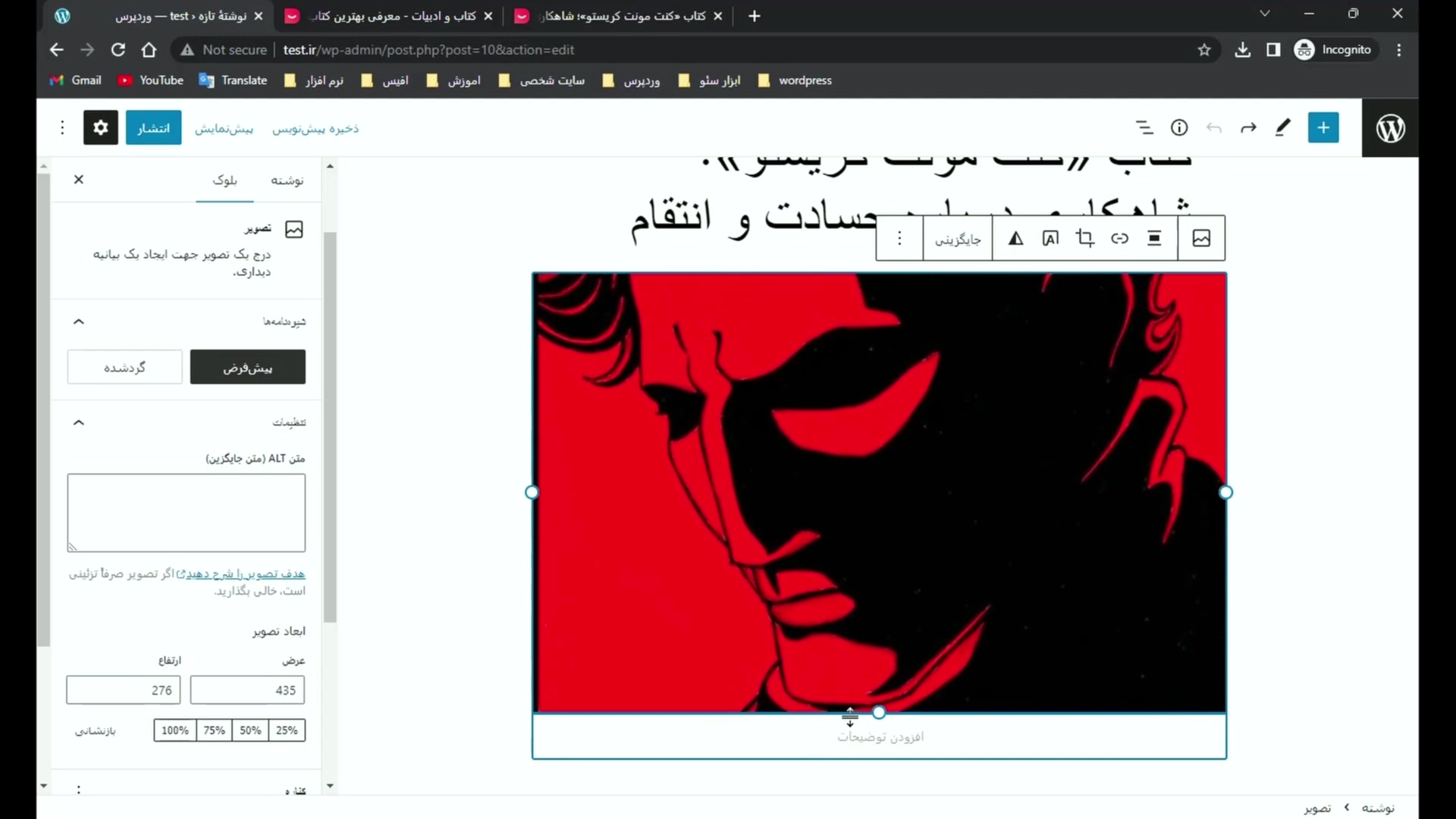Open the align image toolbar icon
Image resolution: width=1456 pixels, height=819 pixels.
tap(1154, 238)
